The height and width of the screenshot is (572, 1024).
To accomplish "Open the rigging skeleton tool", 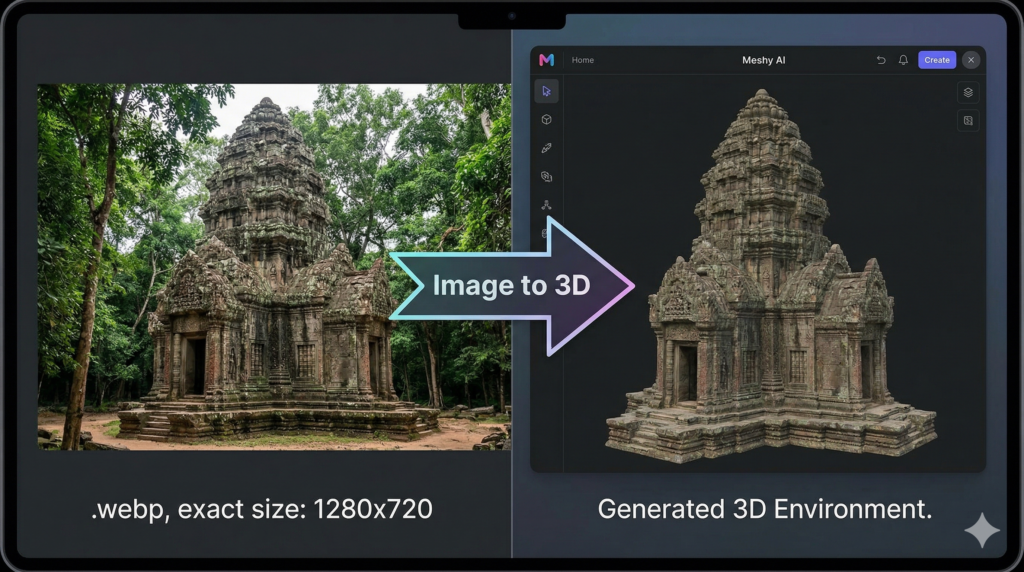I will point(546,204).
